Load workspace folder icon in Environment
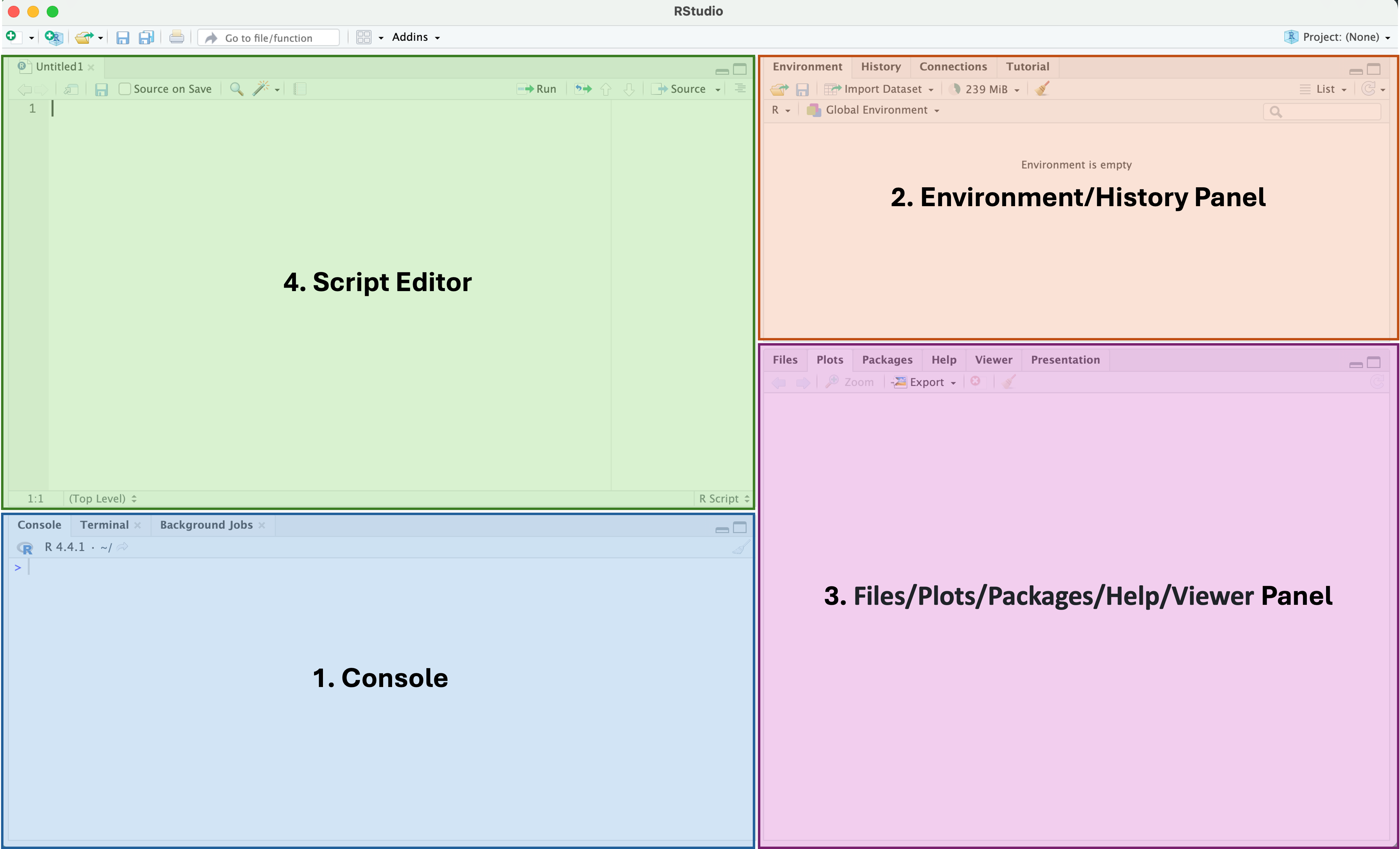The height and width of the screenshot is (849, 1400). (779, 89)
